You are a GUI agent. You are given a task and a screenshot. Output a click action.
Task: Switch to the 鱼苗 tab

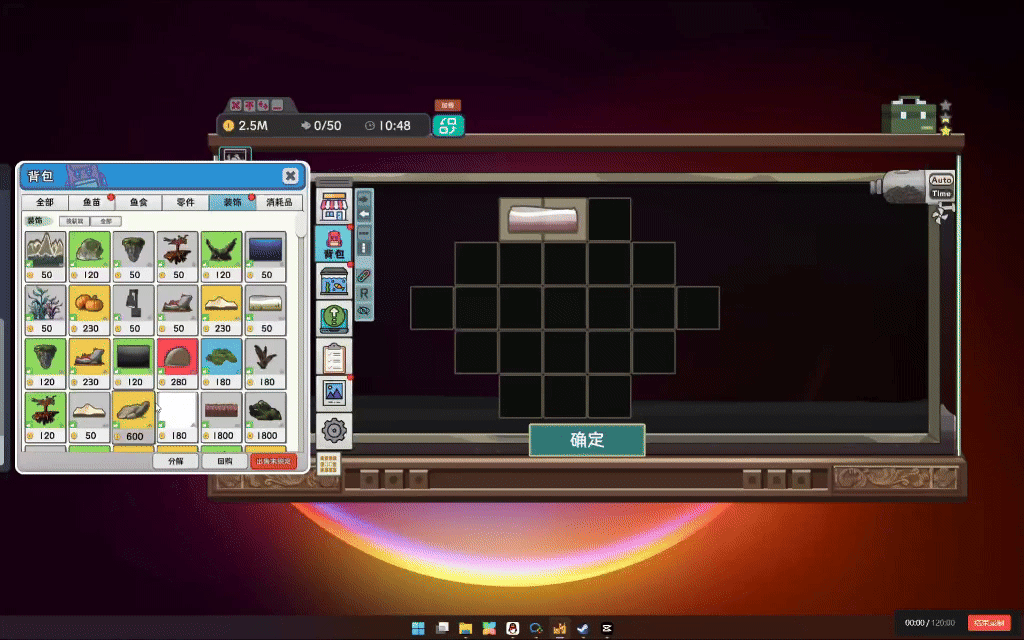91,202
